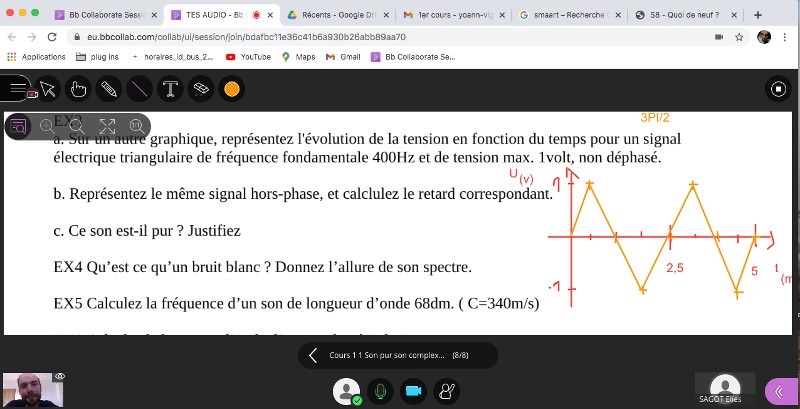Screen dimensions: 800x409
Task: Toggle the microphone audio
Action: 380,391
